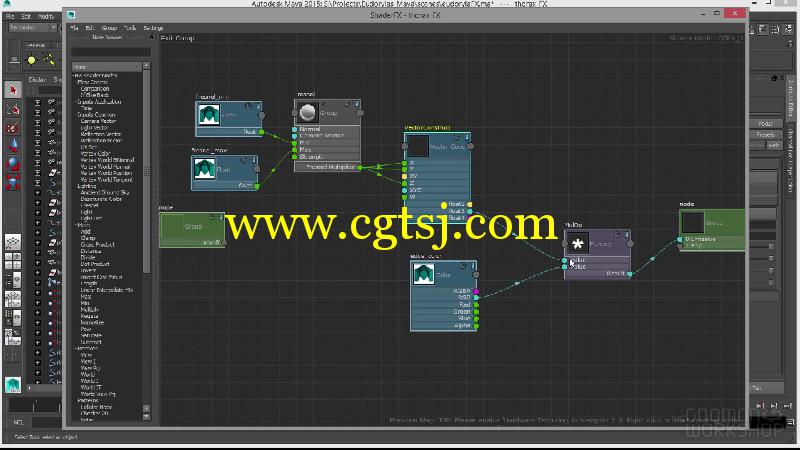The height and width of the screenshot is (450, 800).
Task: Open ShaderFX Edit menu
Action: pyautogui.click(x=90, y=28)
